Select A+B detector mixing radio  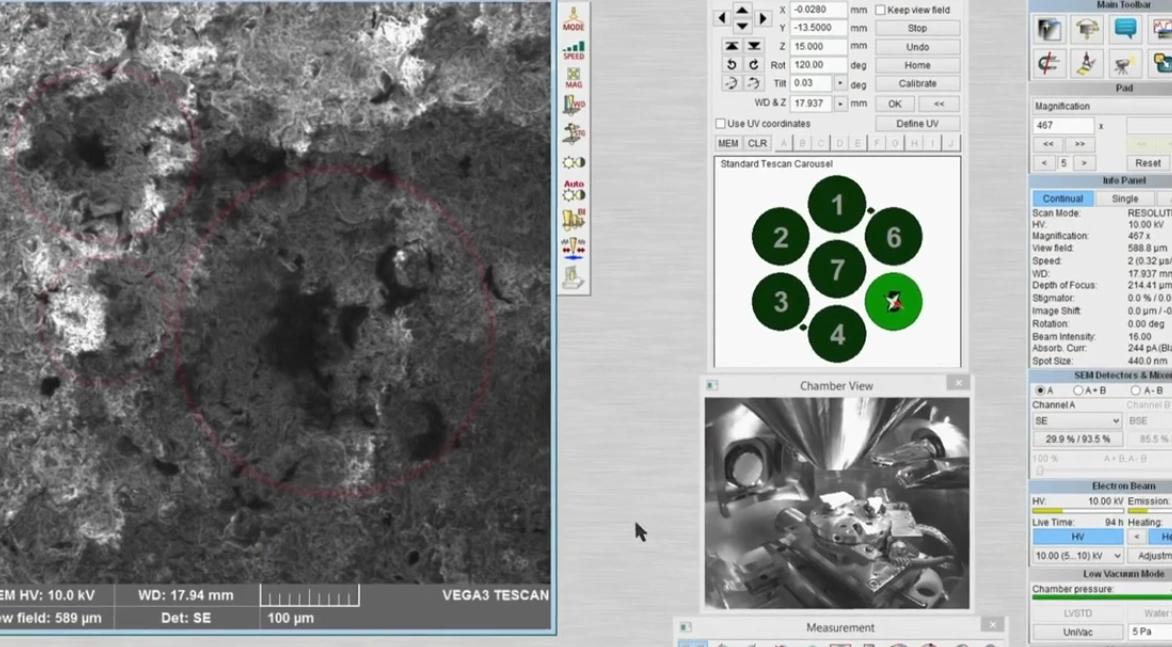[1078, 390]
